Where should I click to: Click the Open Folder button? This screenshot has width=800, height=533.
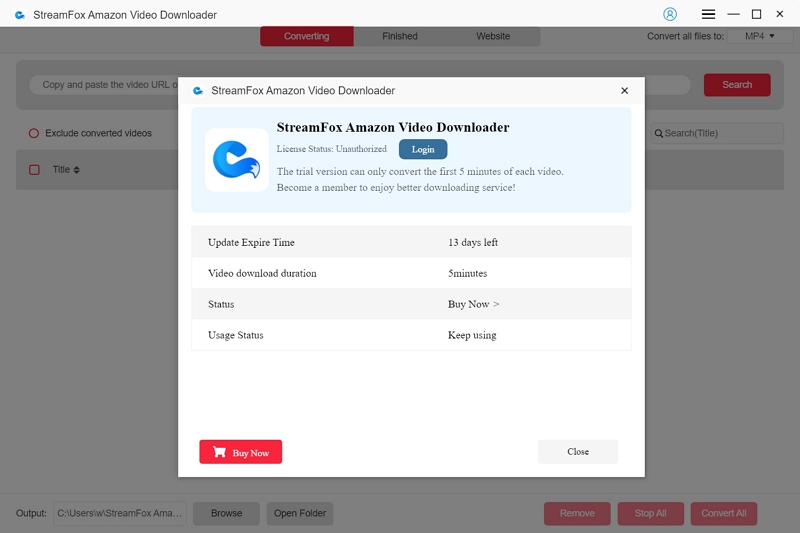pos(300,514)
